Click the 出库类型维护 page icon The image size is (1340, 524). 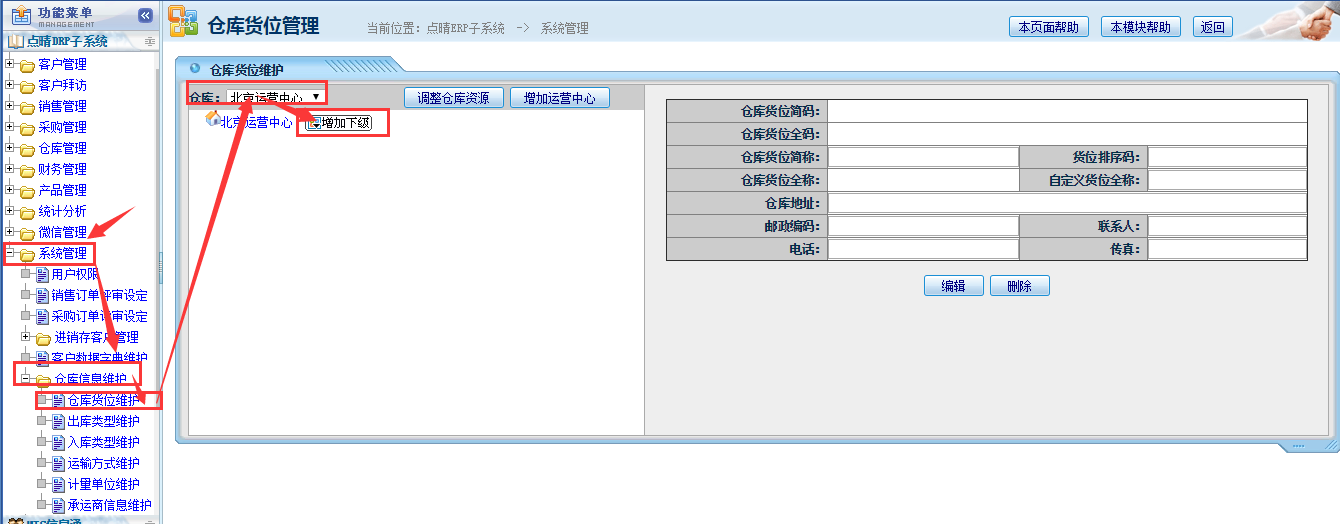coord(58,421)
